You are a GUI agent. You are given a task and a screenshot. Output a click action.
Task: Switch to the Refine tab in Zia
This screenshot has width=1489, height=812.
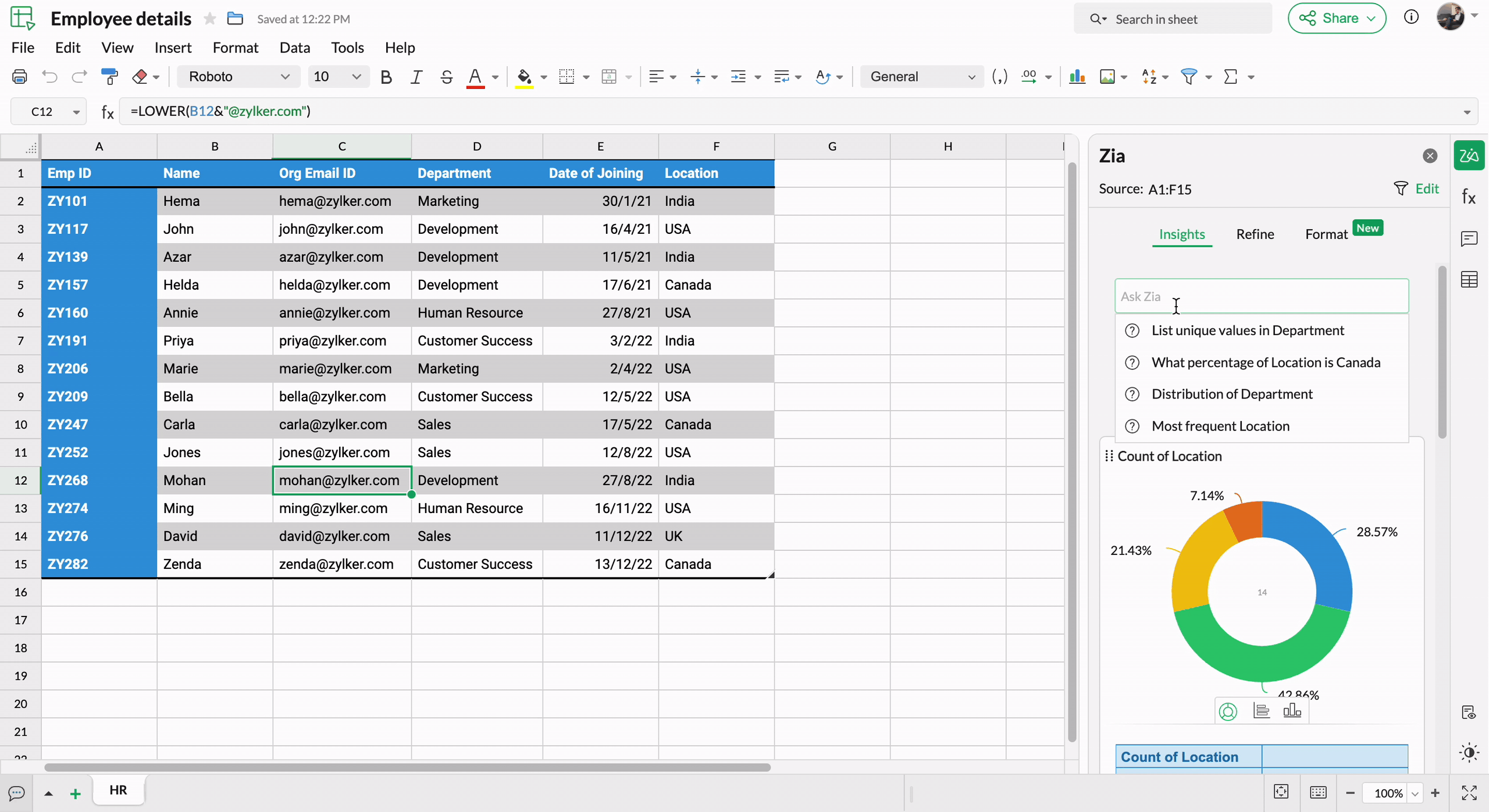1255,234
